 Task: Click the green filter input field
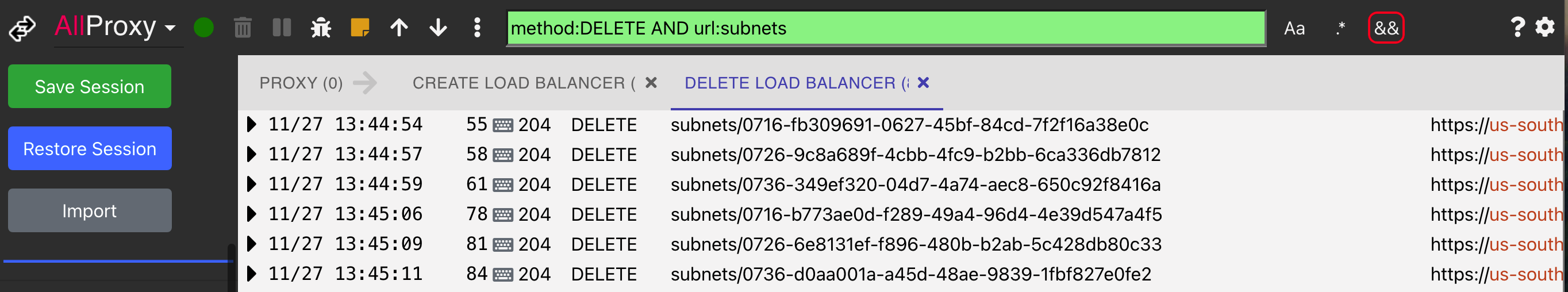tap(886, 28)
